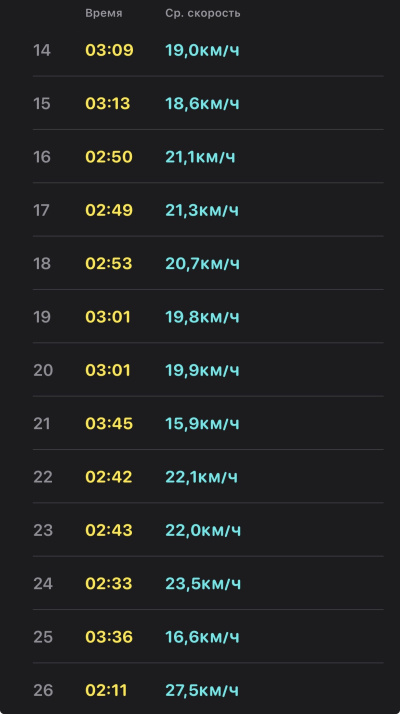Screen dimensions: 400x714
Task: Select the 19,9км/ч speed in split 20
Action: [x=202, y=370]
